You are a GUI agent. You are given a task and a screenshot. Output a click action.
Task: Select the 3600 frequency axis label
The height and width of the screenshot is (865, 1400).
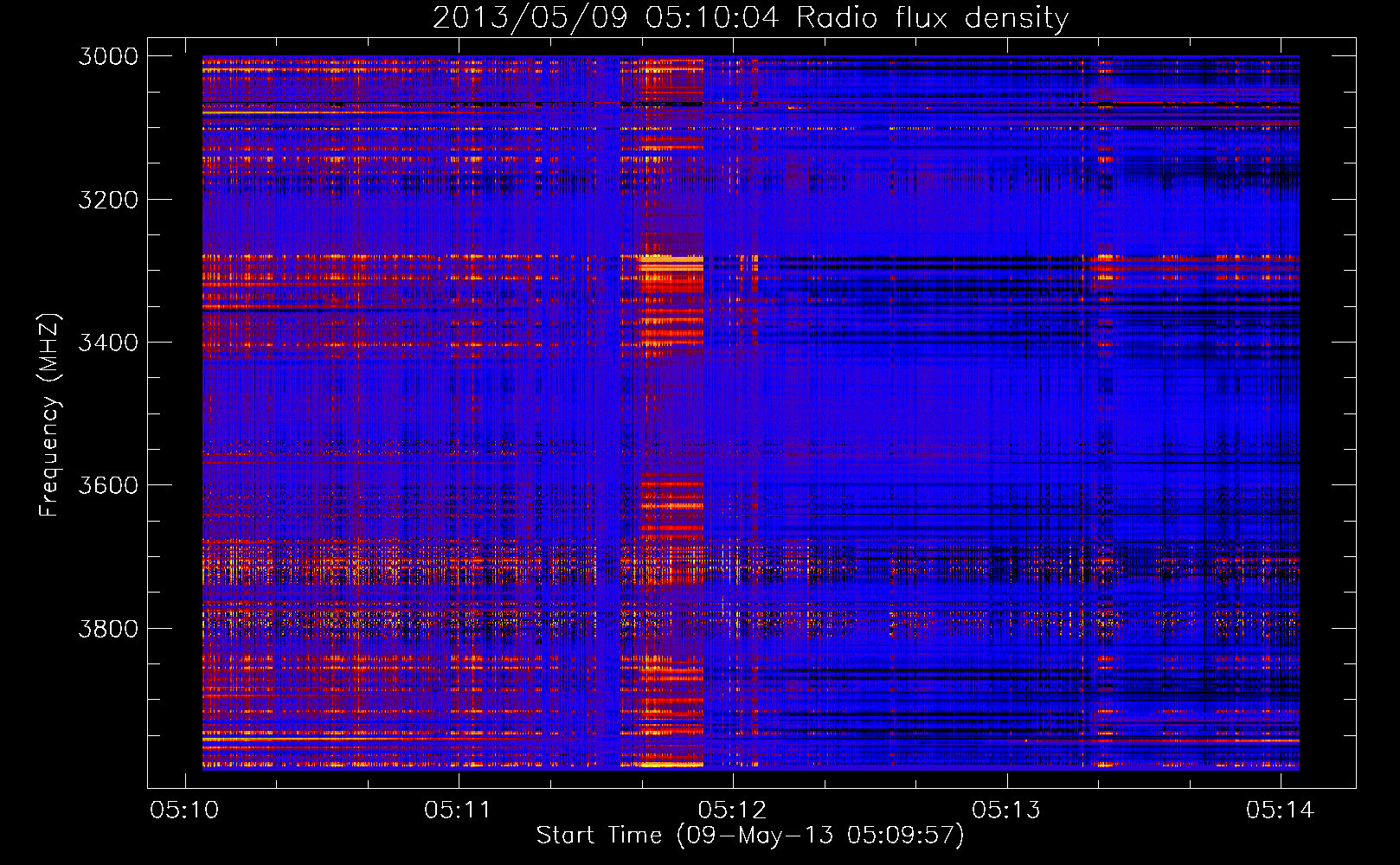tap(108, 485)
